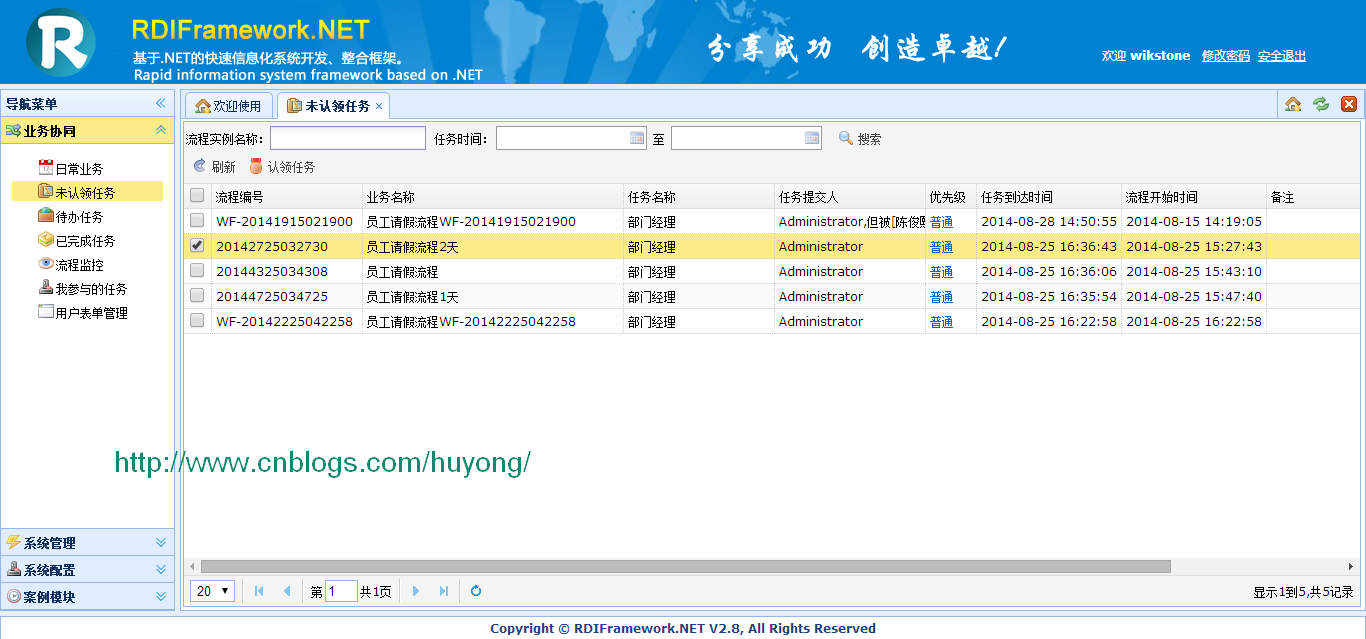Focus the task start date field
The height and width of the screenshot is (639, 1366).
pyautogui.click(x=562, y=138)
